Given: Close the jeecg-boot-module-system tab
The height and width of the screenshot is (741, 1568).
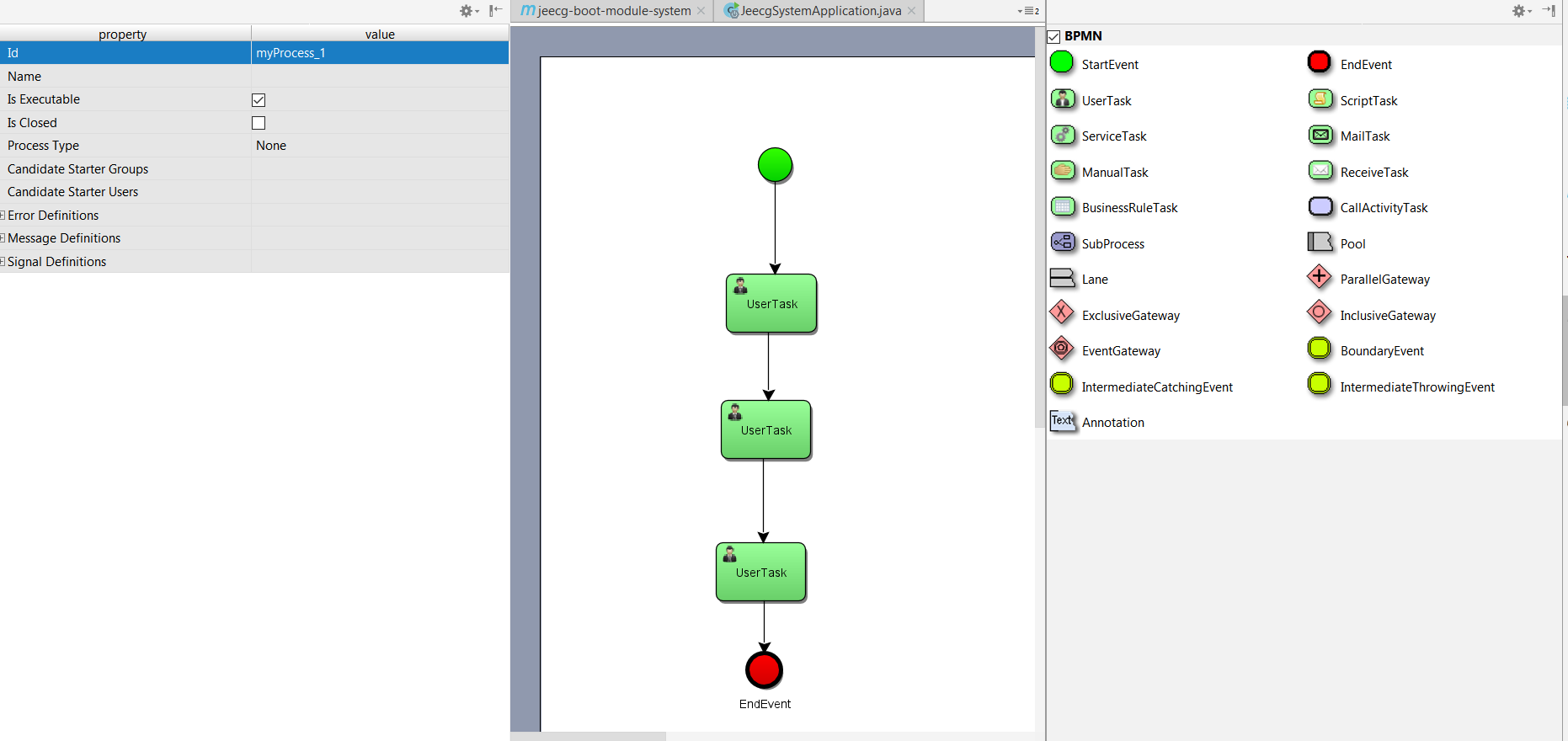Looking at the screenshot, I should point(701,11).
